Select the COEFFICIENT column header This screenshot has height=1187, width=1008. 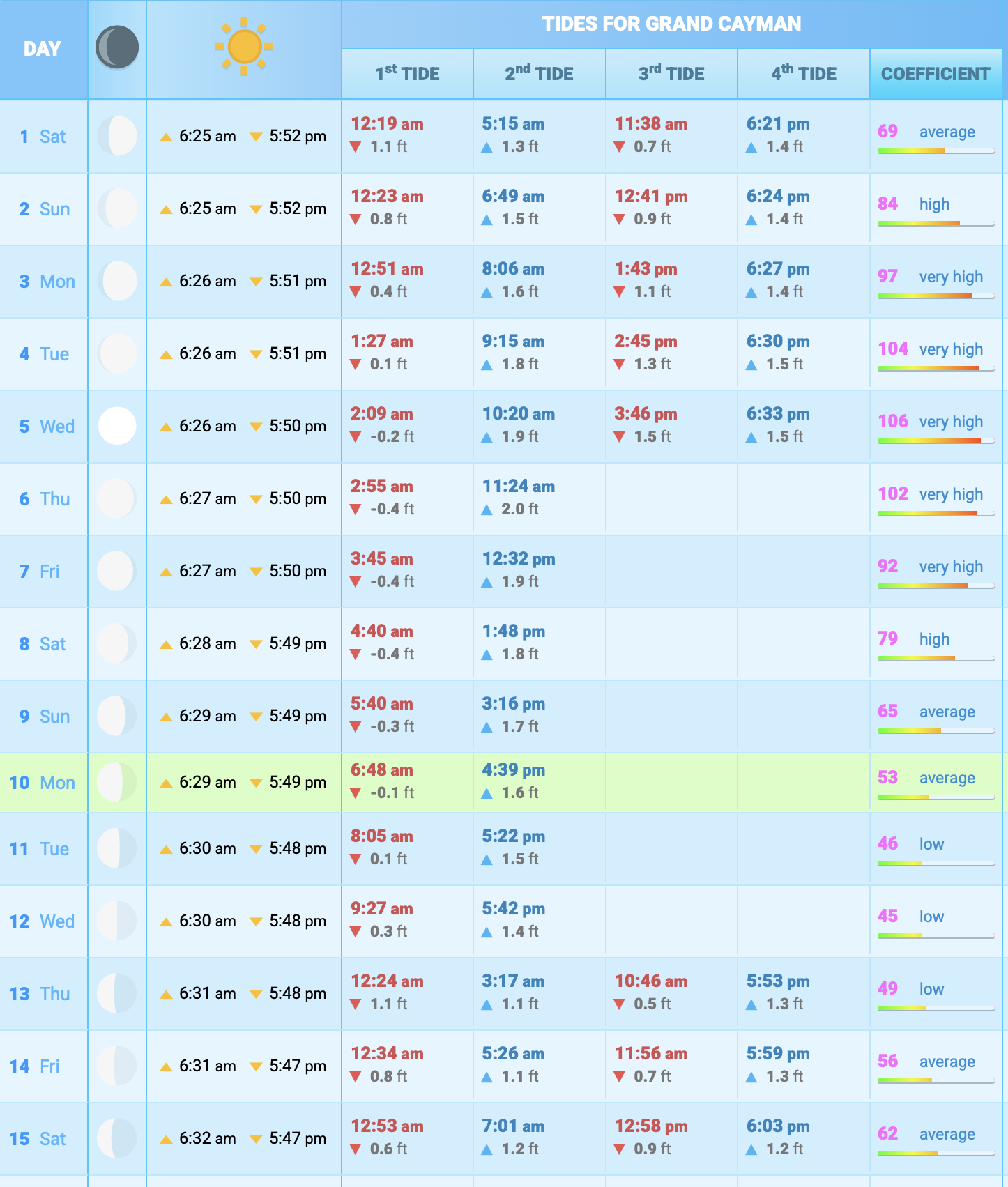tap(935, 74)
